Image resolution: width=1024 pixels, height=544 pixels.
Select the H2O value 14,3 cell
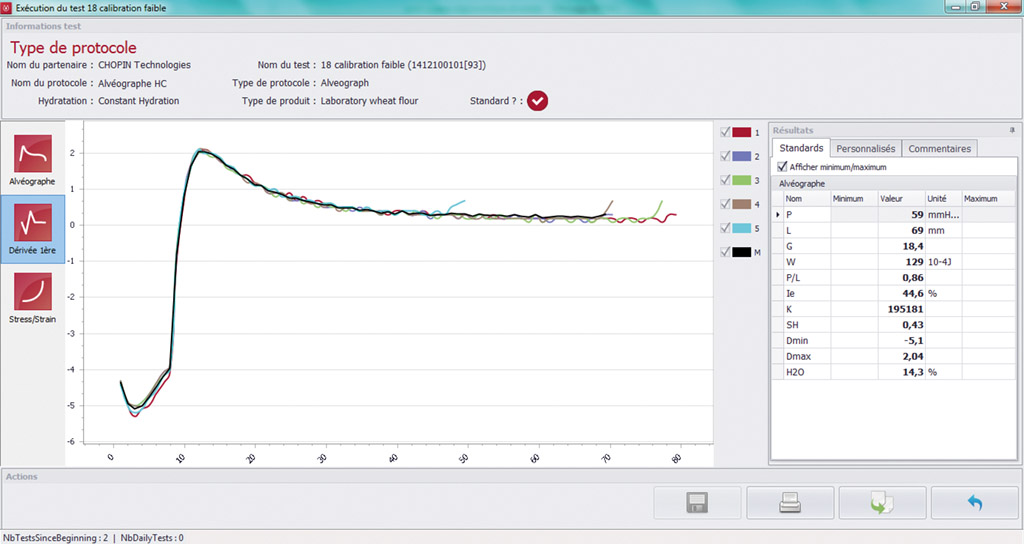tap(901, 372)
